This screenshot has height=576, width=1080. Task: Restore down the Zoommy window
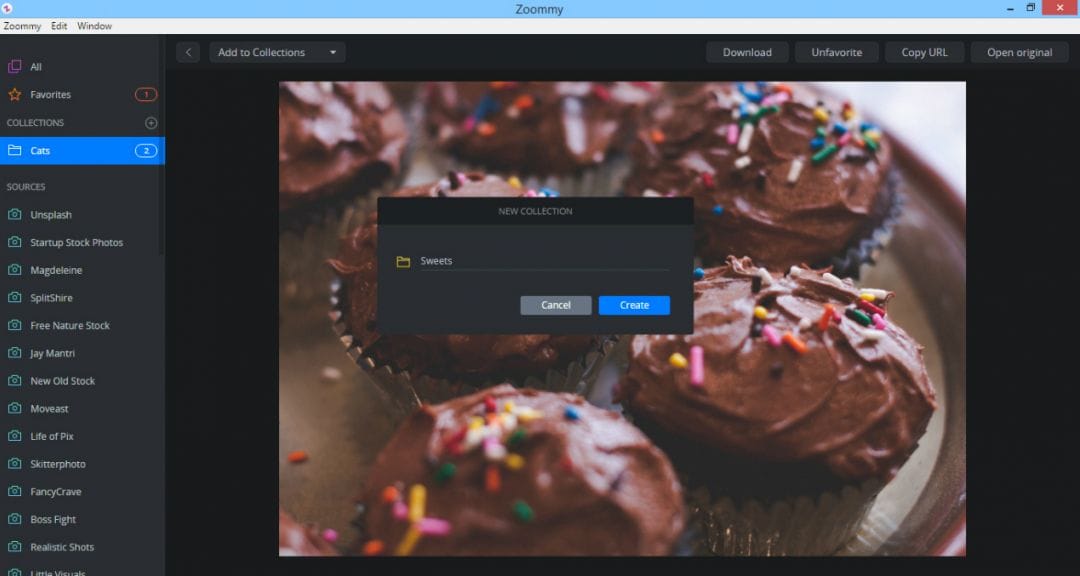pos(1030,8)
